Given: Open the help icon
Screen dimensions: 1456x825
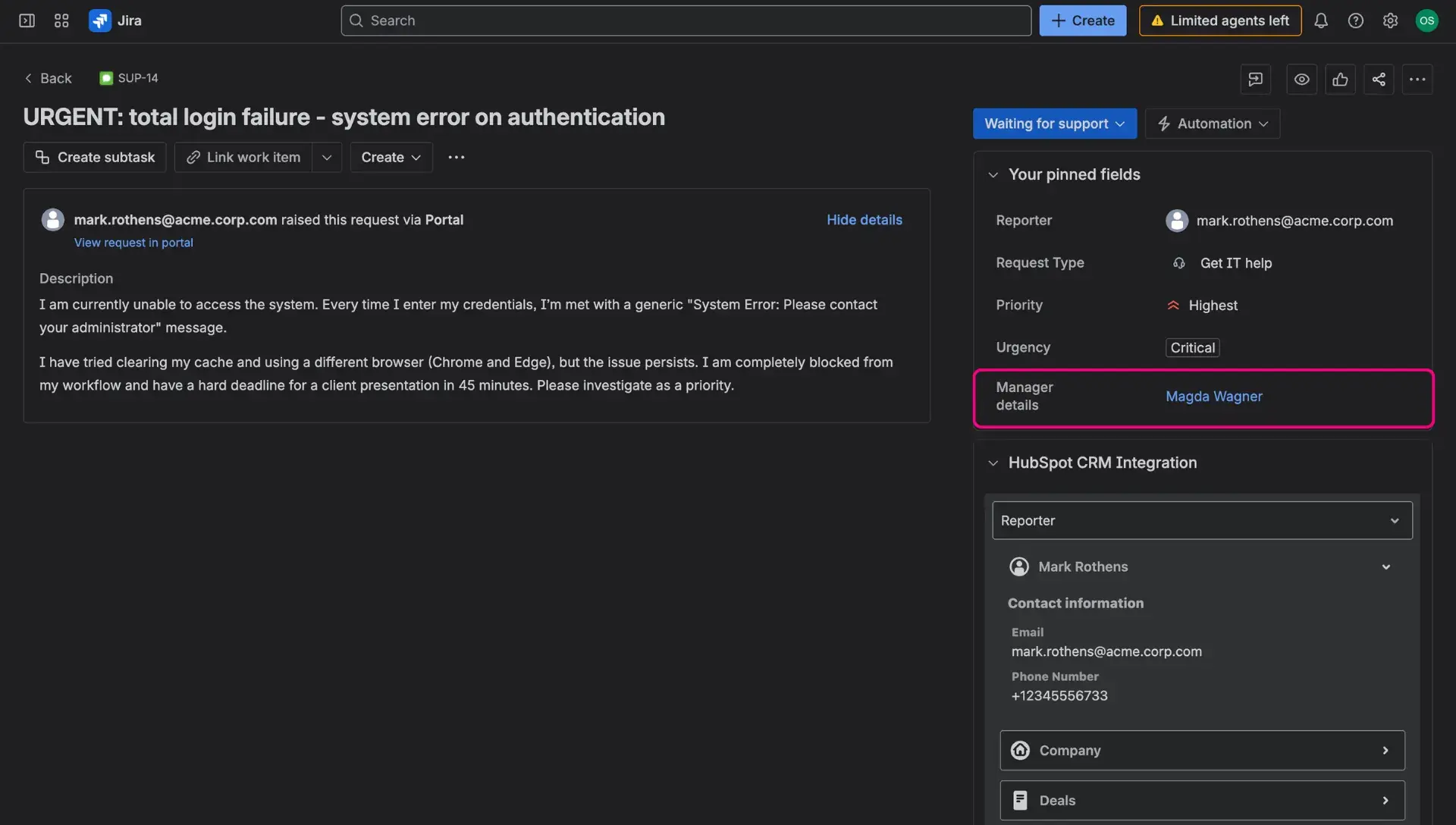Looking at the screenshot, I should point(1356,20).
